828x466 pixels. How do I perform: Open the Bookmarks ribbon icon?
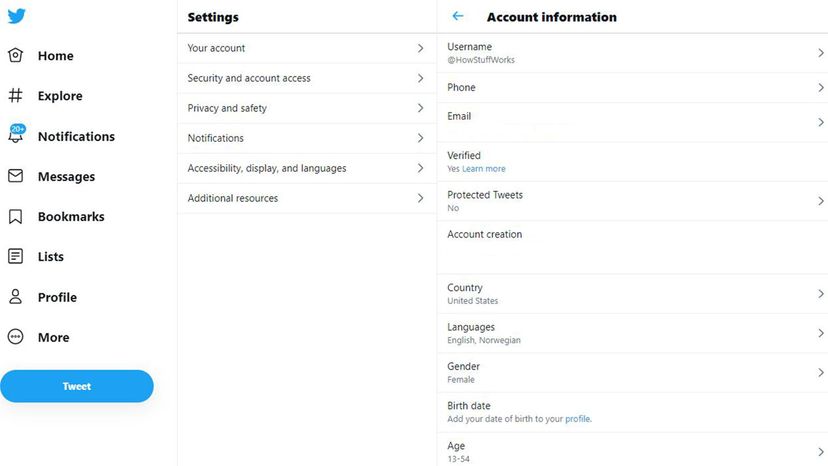tap(15, 216)
